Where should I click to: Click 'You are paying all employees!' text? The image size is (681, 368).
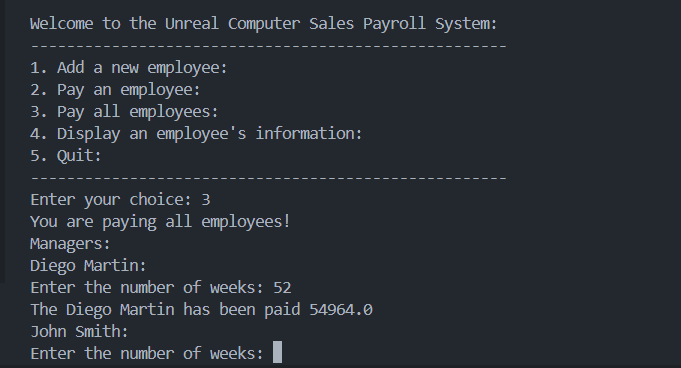tap(160, 222)
